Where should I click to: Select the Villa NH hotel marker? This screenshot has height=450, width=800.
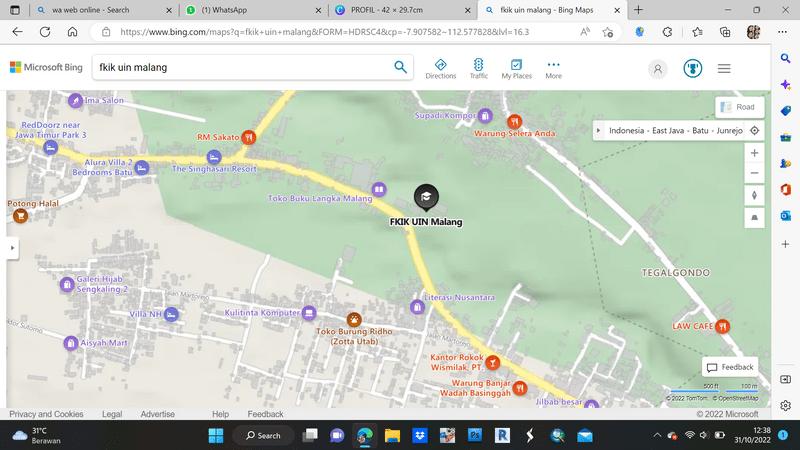pyautogui.click(x=171, y=314)
